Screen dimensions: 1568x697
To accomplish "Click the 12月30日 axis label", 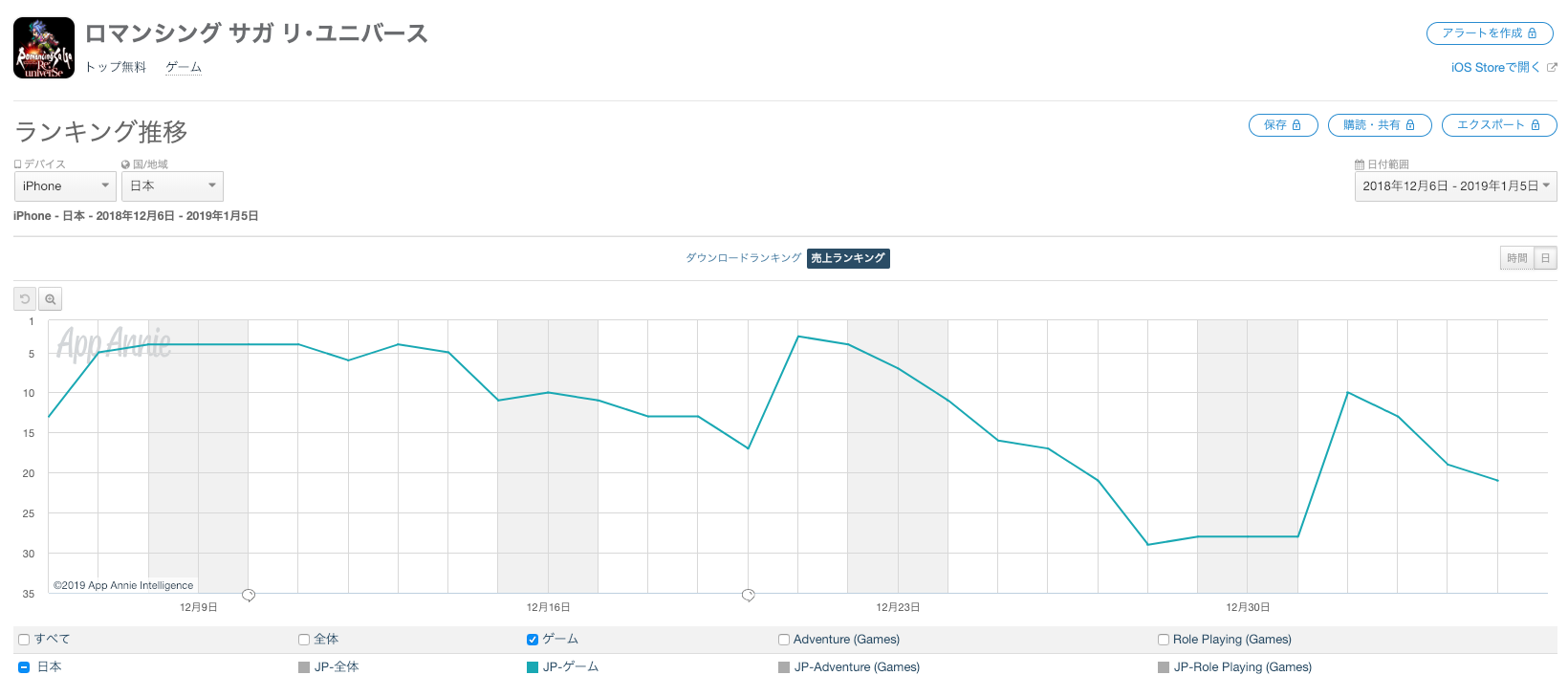I will pyautogui.click(x=1248, y=607).
